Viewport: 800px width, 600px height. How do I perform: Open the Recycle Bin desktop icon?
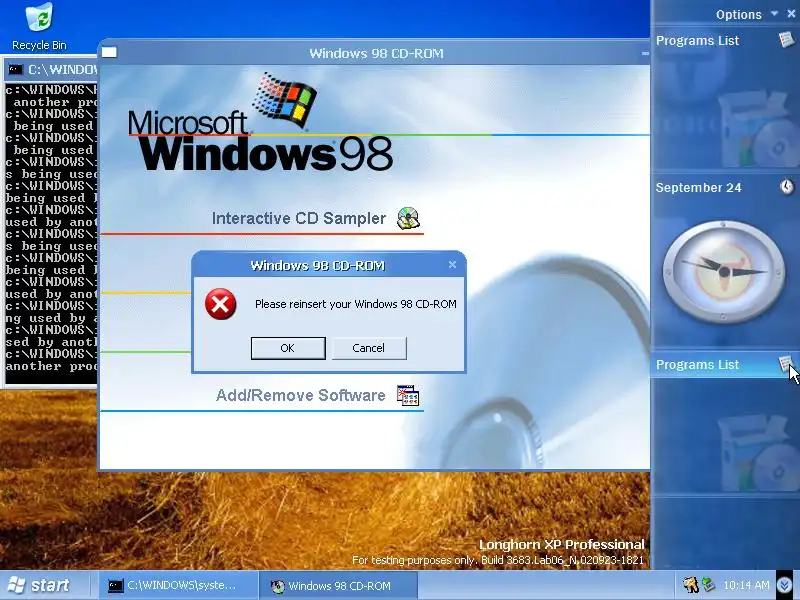pos(39,27)
